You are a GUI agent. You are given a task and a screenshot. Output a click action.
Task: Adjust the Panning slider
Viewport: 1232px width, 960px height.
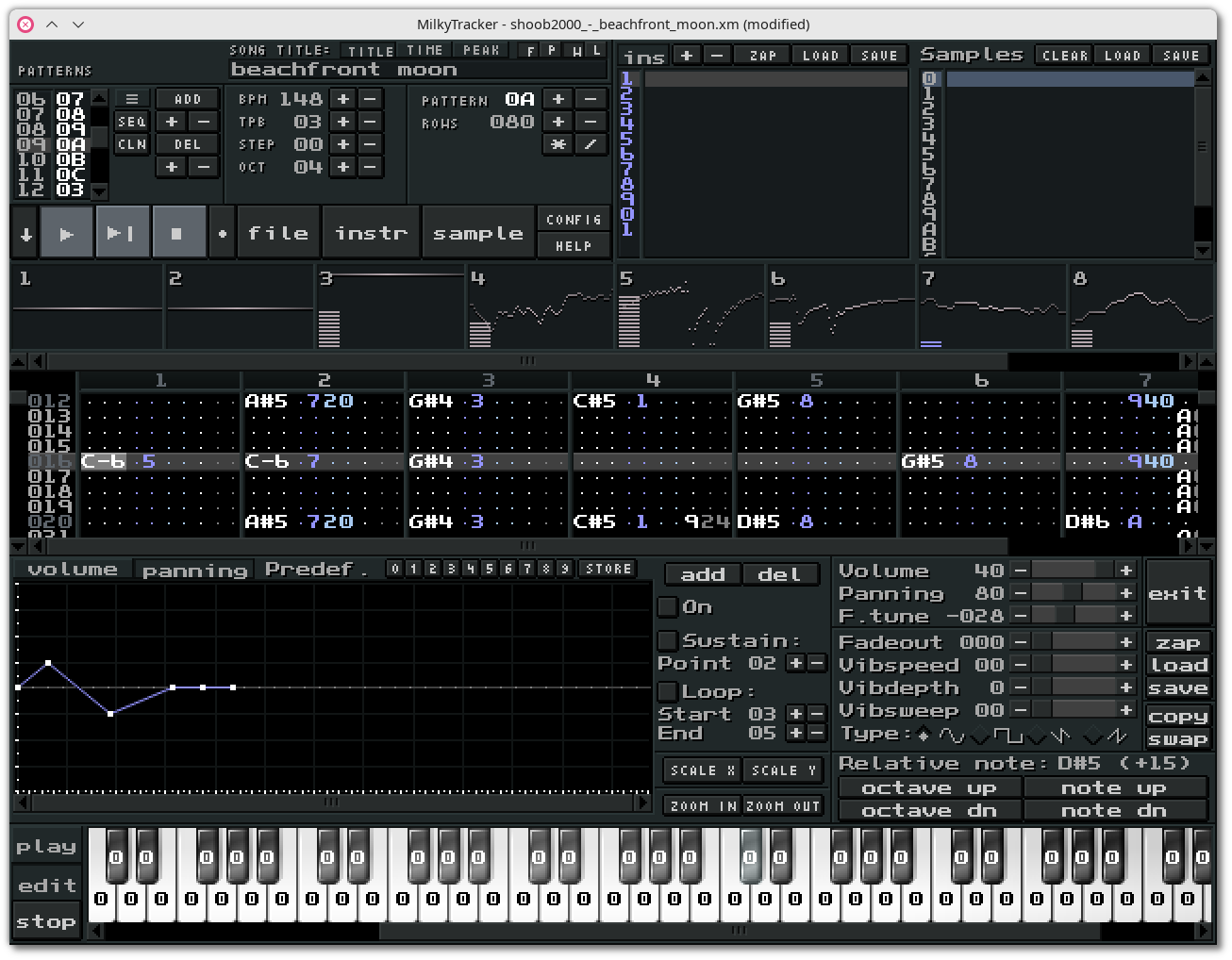[x=1074, y=593]
